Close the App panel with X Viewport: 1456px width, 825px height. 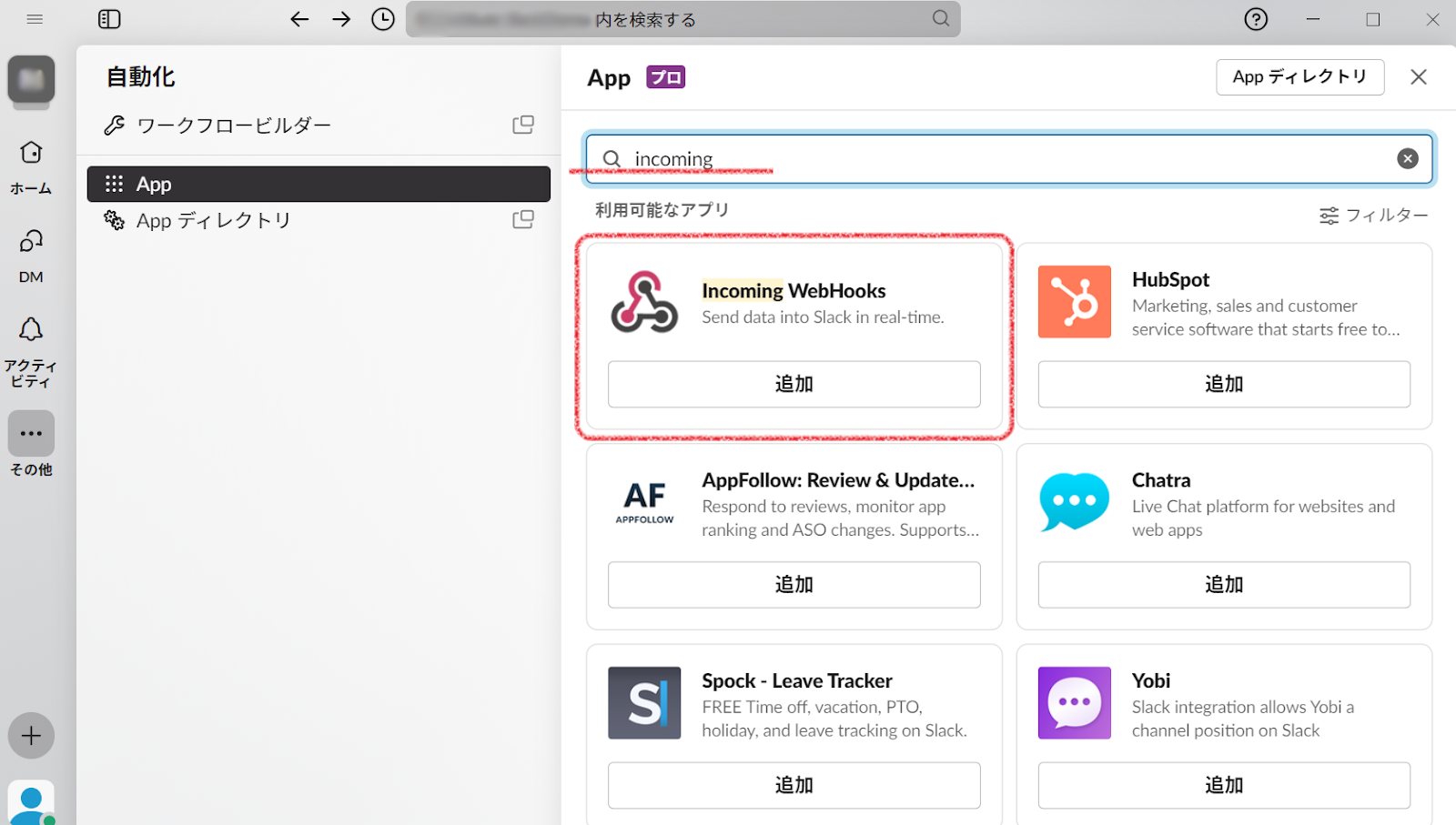coord(1419,77)
